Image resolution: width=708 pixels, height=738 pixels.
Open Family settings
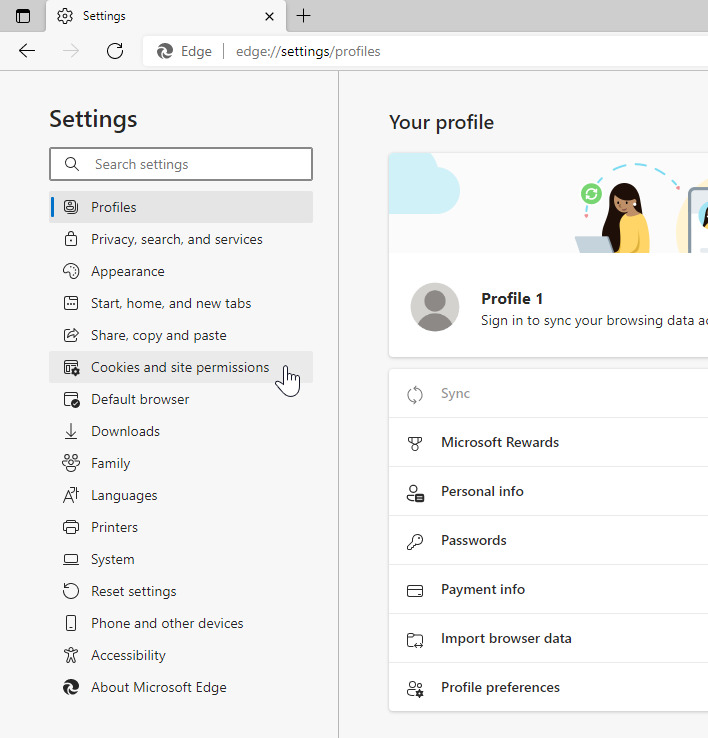pos(181,463)
